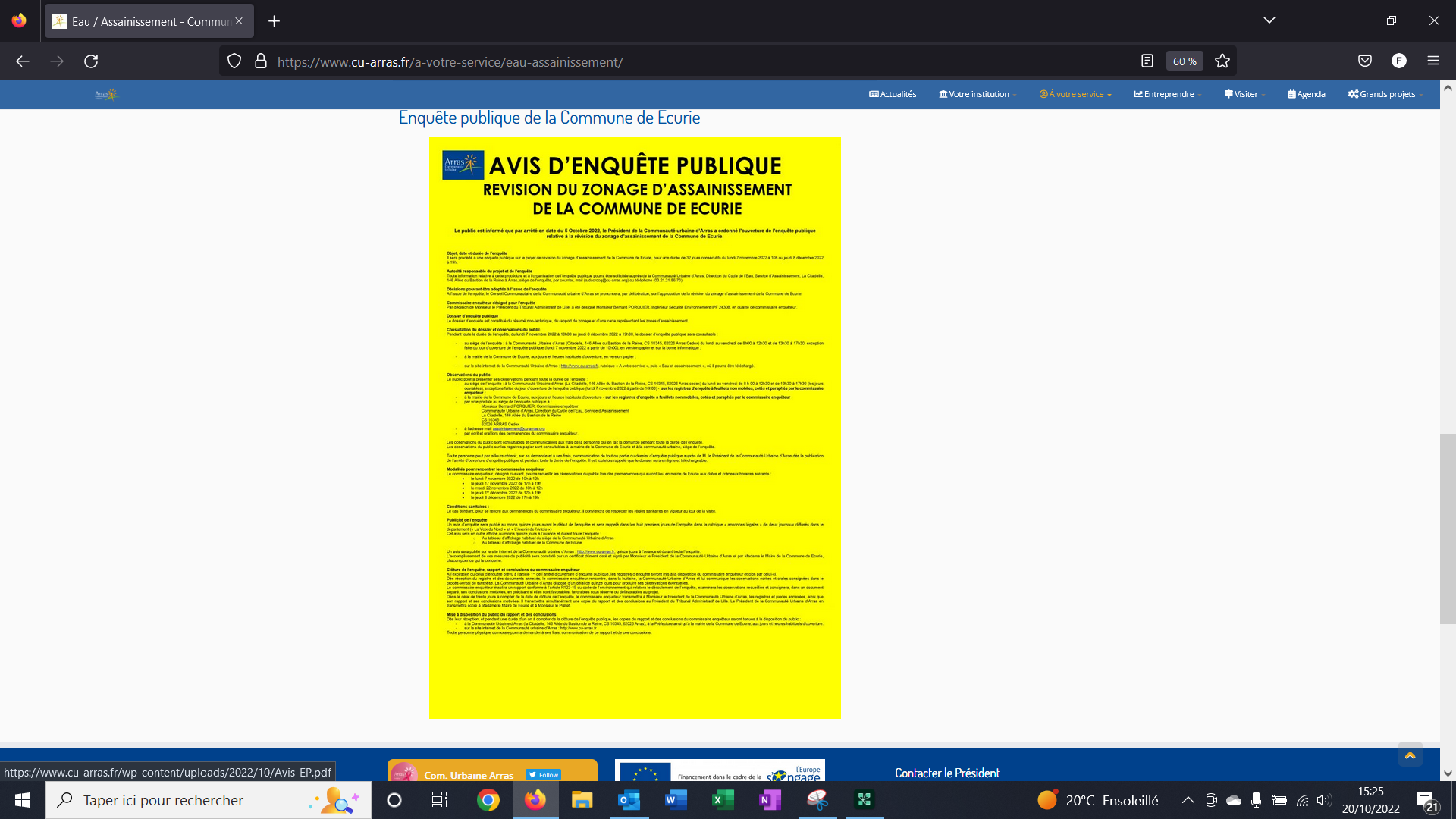Click the orange back-to-top arrow button
The image size is (1456, 819).
click(x=1410, y=755)
